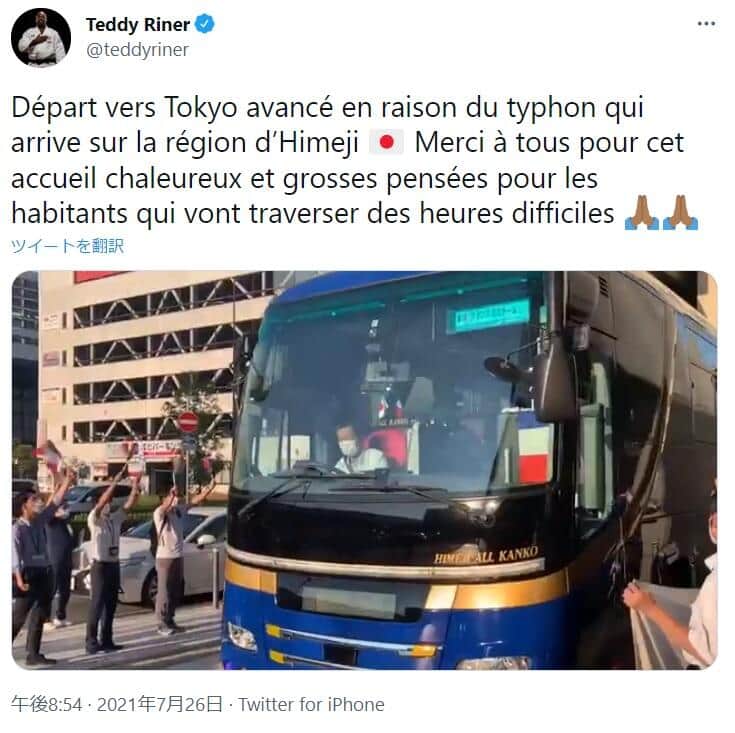Click the blue verified badge

tap(205, 24)
